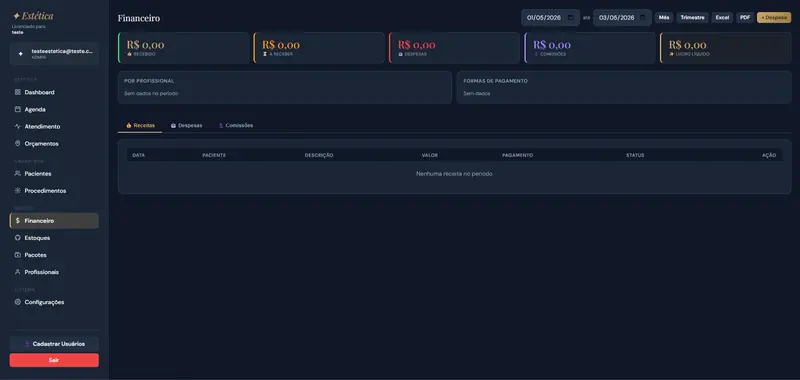Select Orçamentos in the sidebar

pos(54,143)
